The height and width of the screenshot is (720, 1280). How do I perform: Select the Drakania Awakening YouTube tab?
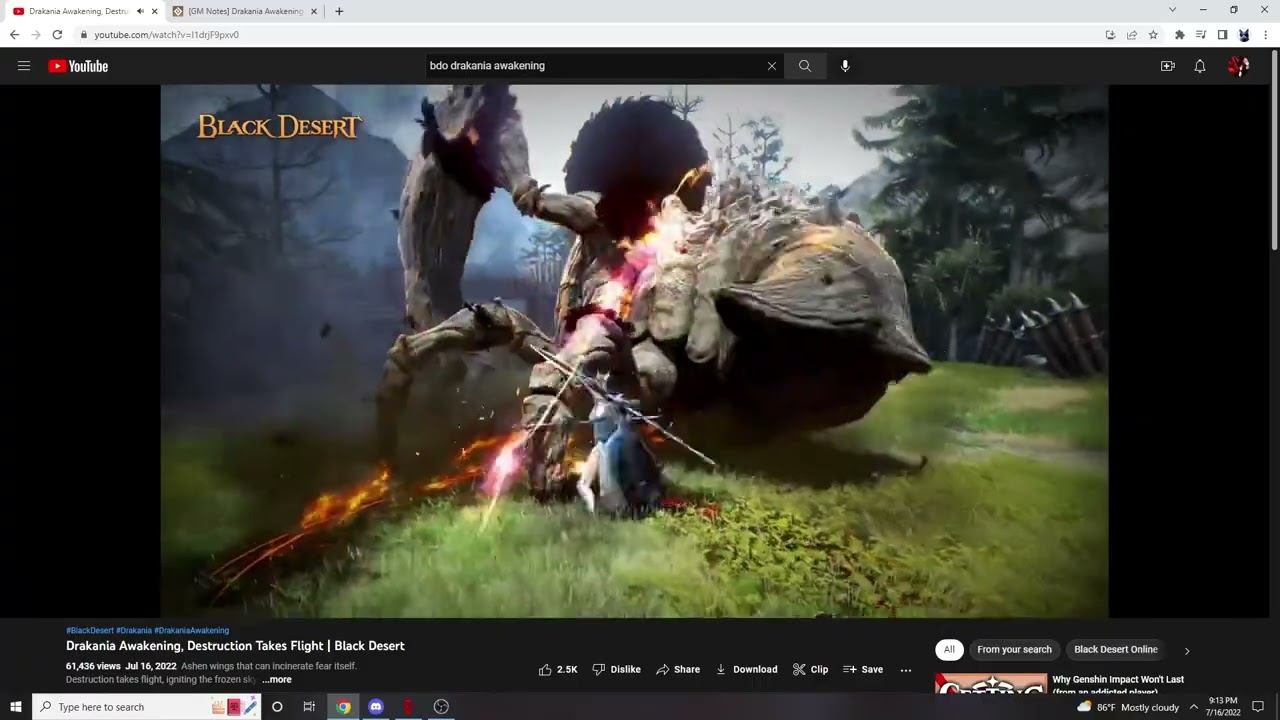tap(78, 11)
